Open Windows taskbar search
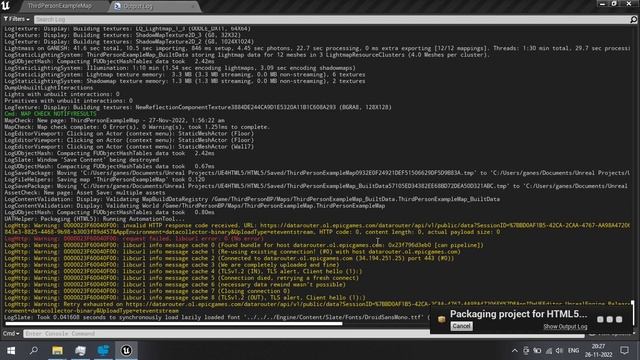The width and height of the screenshot is (640, 360). (x=34, y=350)
